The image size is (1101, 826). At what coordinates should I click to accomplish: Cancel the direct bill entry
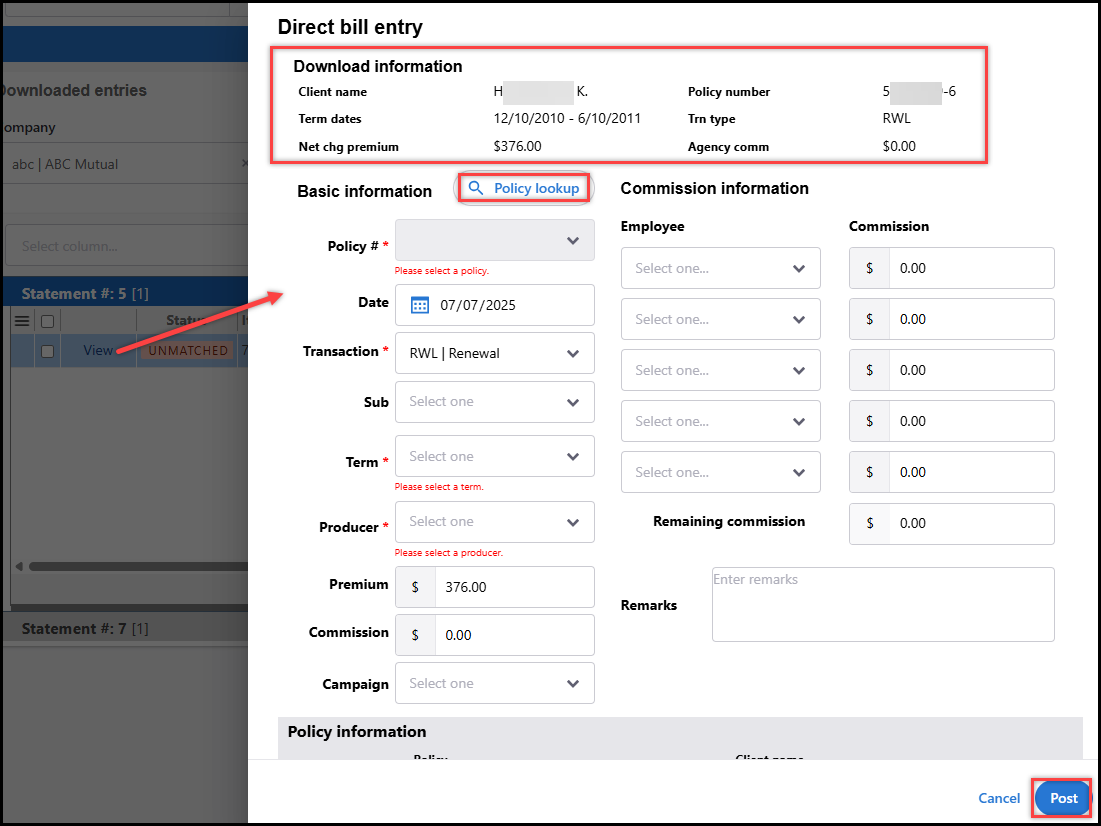click(999, 799)
